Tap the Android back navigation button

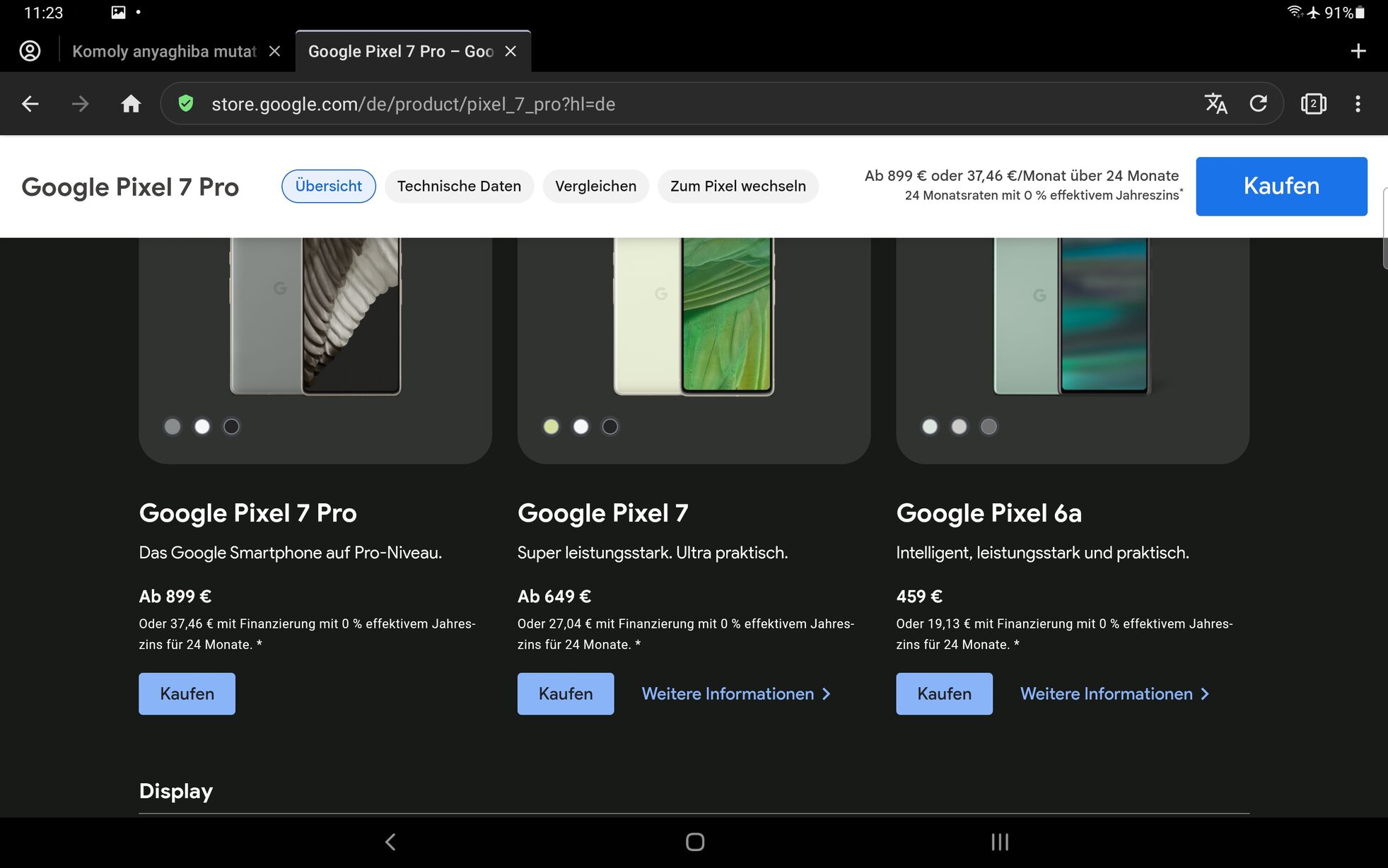(390, 842)
